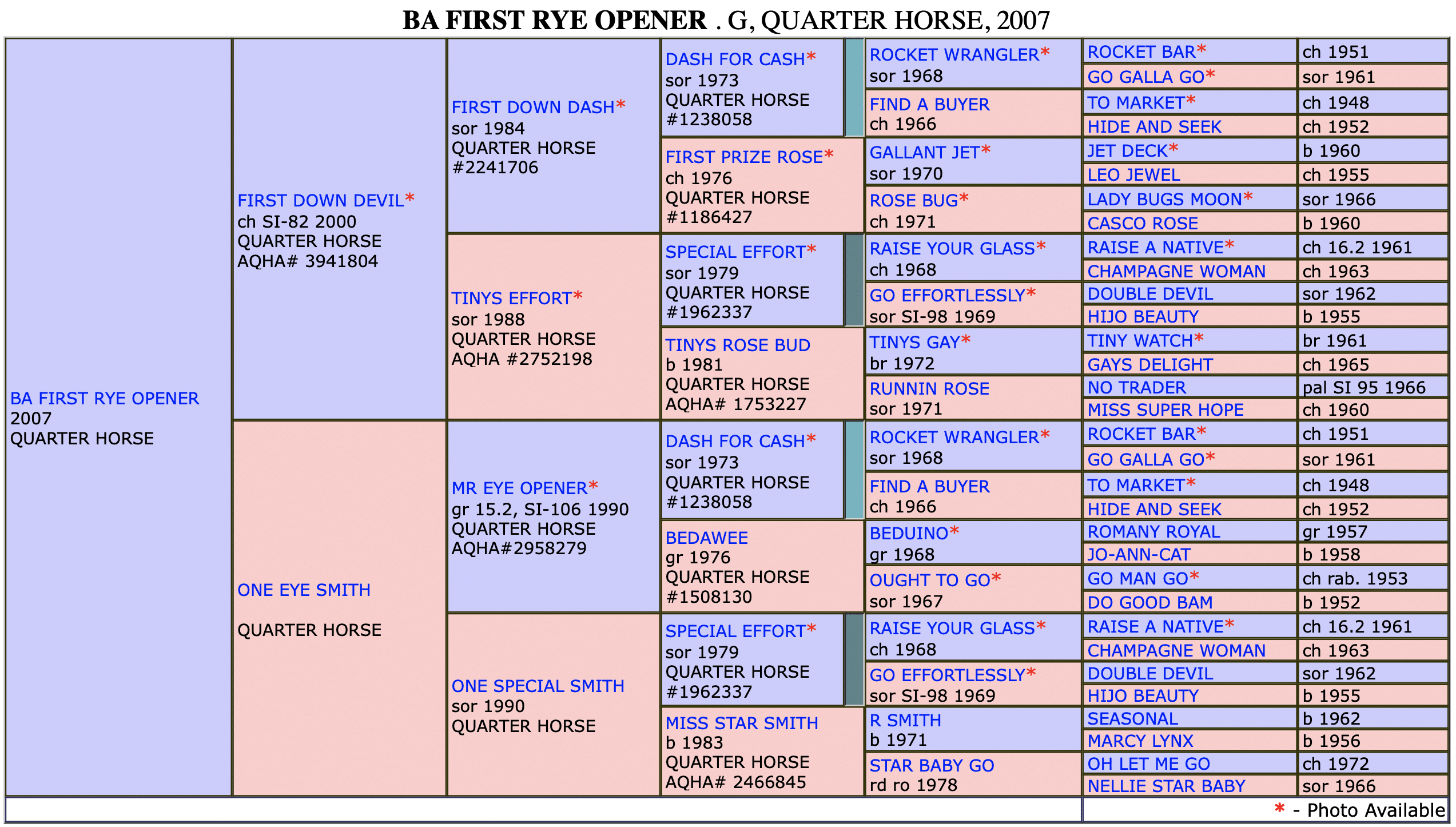
Task: Open SPECIAL EFFORT above MISS STAR SMITH
Action: 735,631
